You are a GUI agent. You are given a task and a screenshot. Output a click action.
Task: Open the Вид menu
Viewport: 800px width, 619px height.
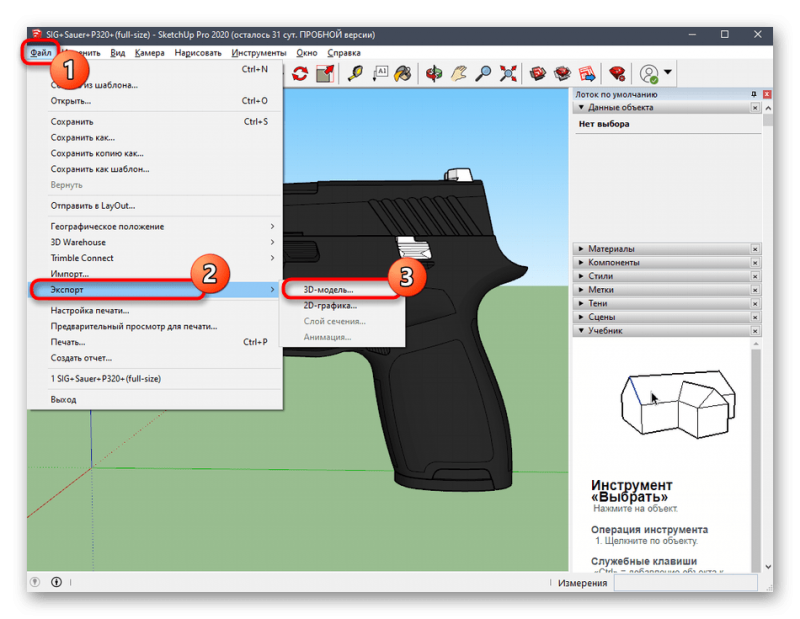click(118, 53)
